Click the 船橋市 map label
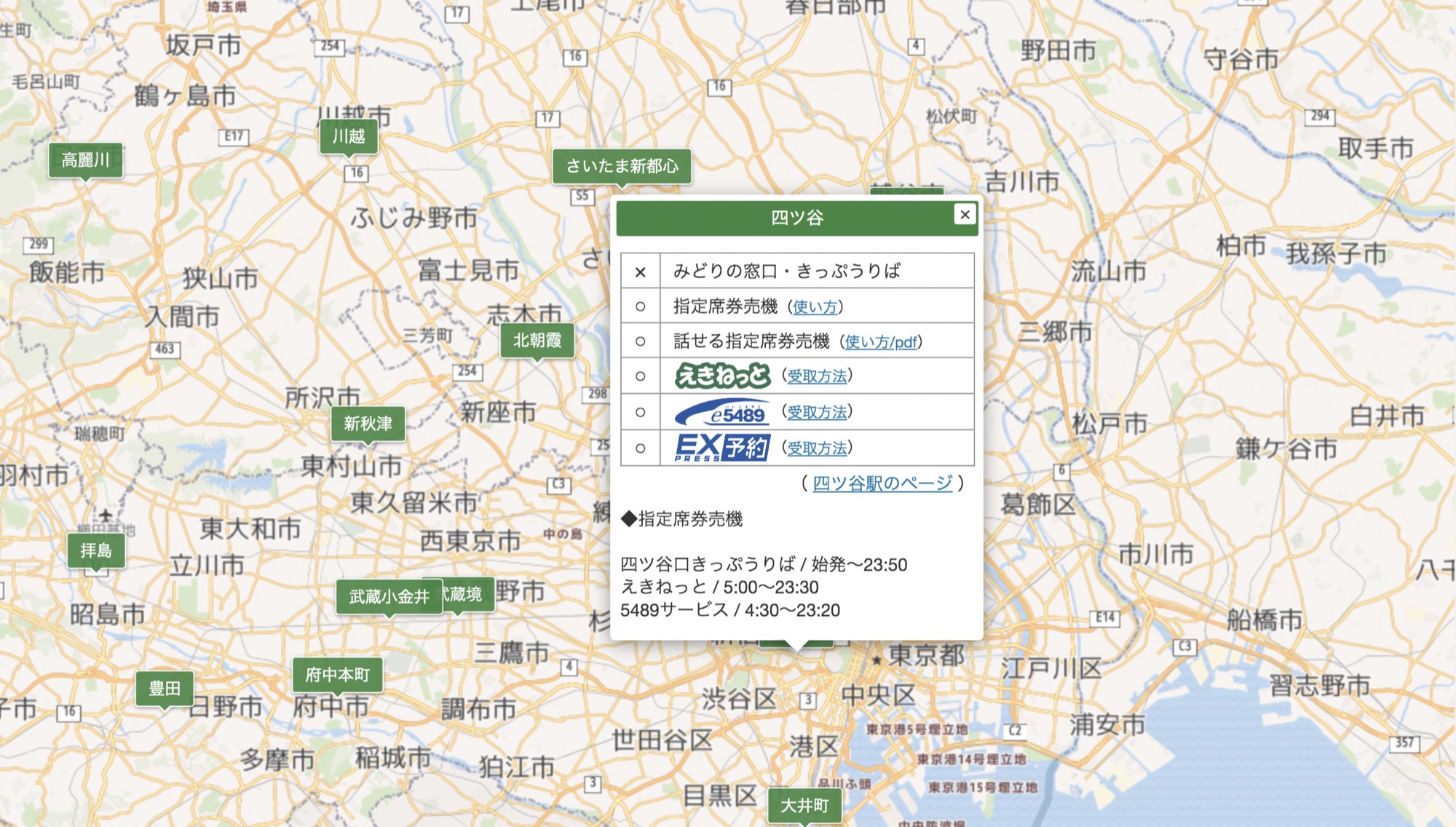1456x827 pixels. (x=1265, y=620)
